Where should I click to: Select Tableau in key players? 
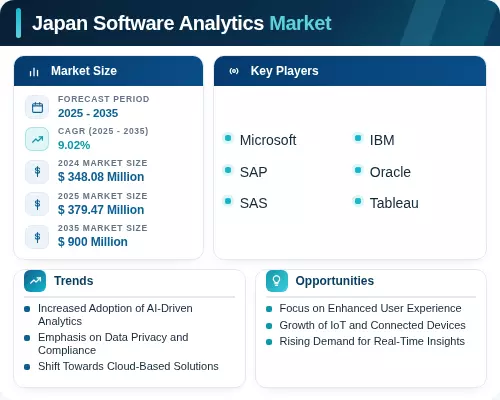394,203
